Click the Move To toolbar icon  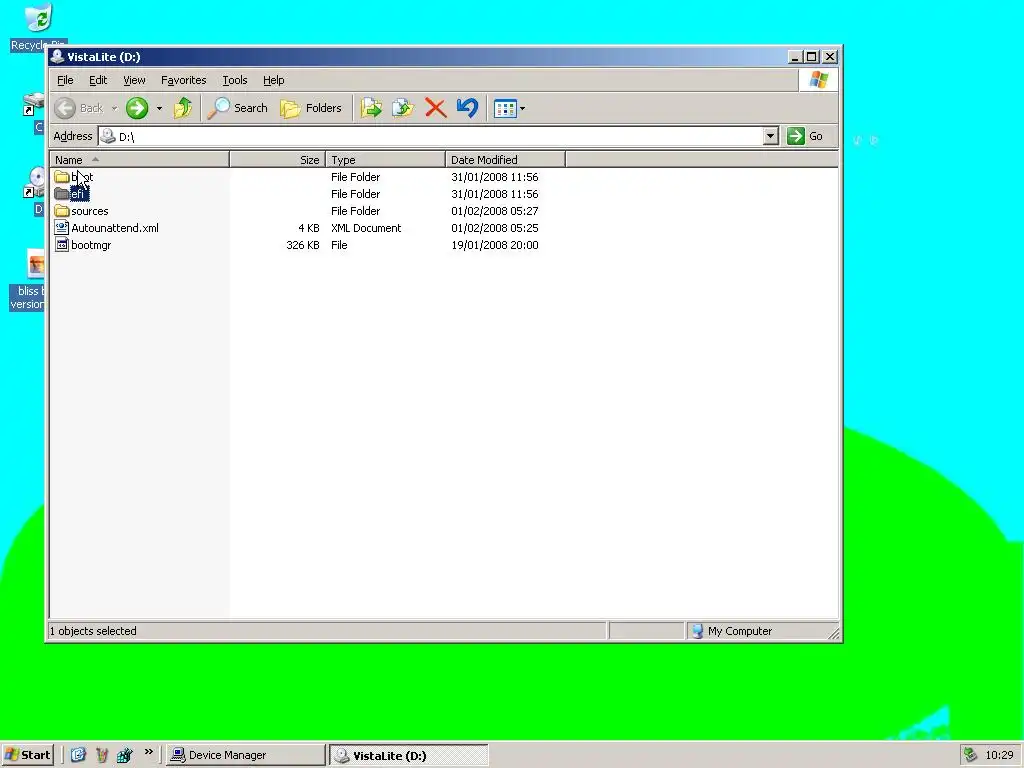[371, 108]
